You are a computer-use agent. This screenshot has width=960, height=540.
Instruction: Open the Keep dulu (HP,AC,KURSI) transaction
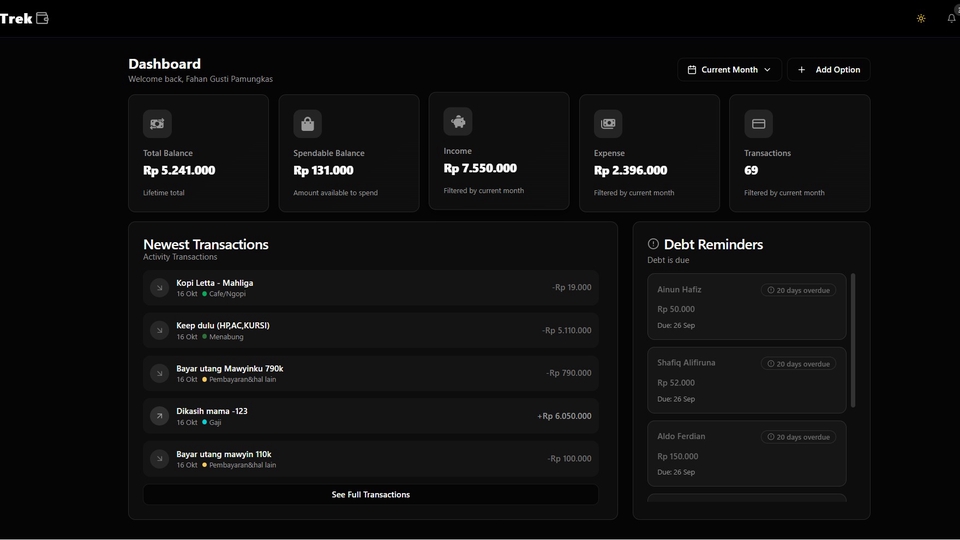click(x=370, y=330)
